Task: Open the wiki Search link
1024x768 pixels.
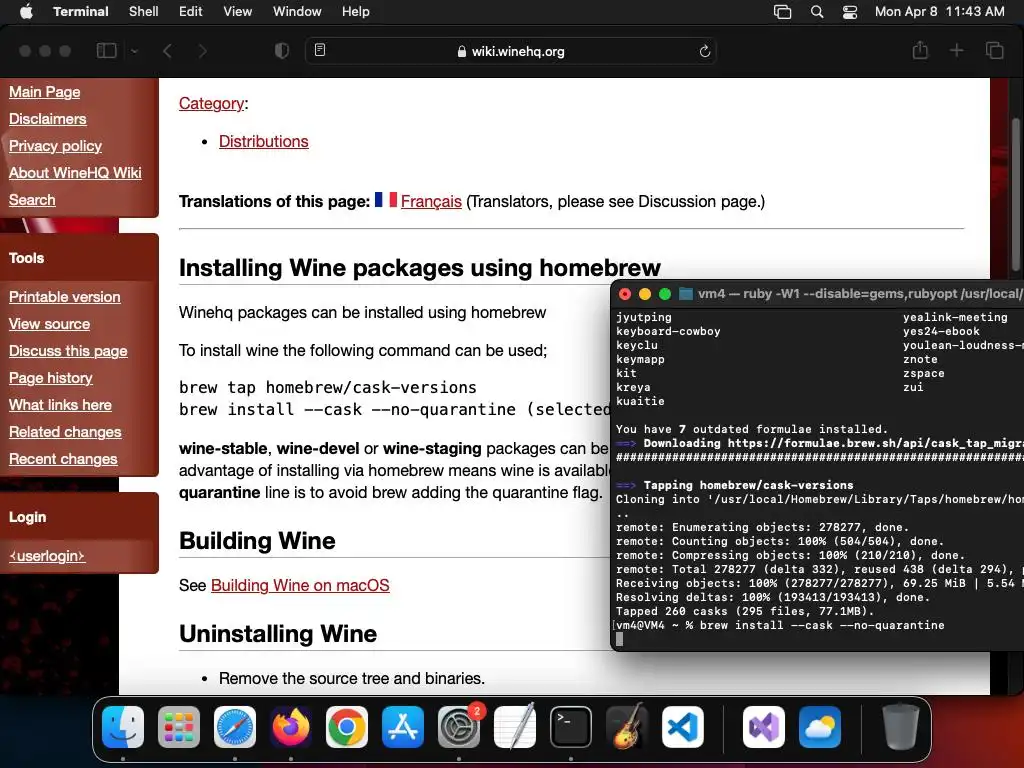Action: click(32, 200)
